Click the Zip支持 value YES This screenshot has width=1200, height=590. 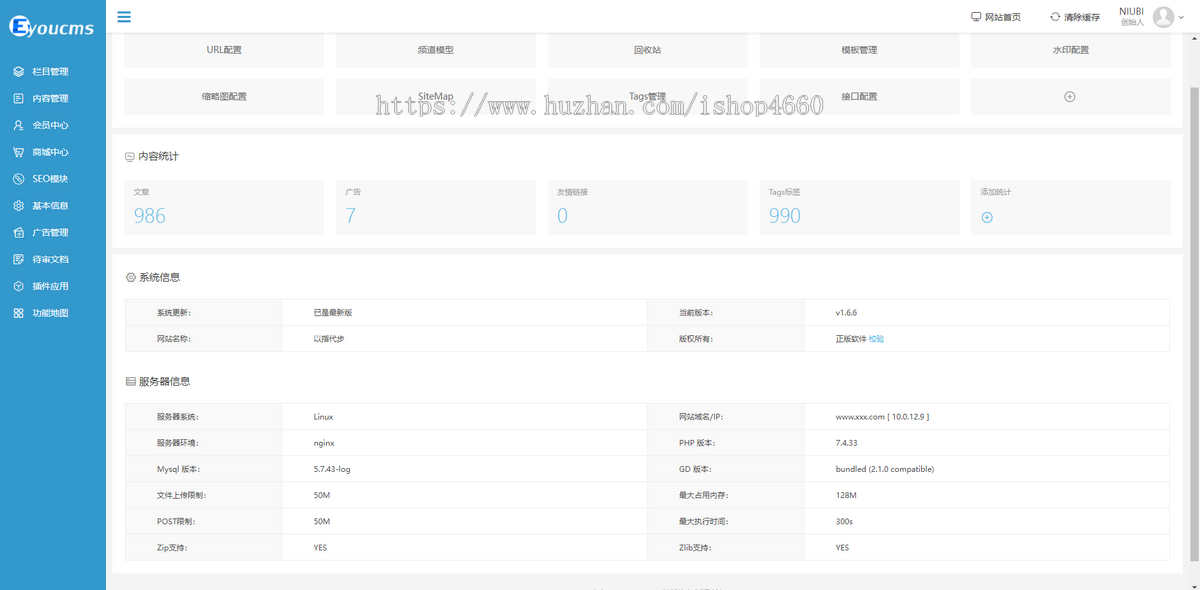[x=320, y=548]
